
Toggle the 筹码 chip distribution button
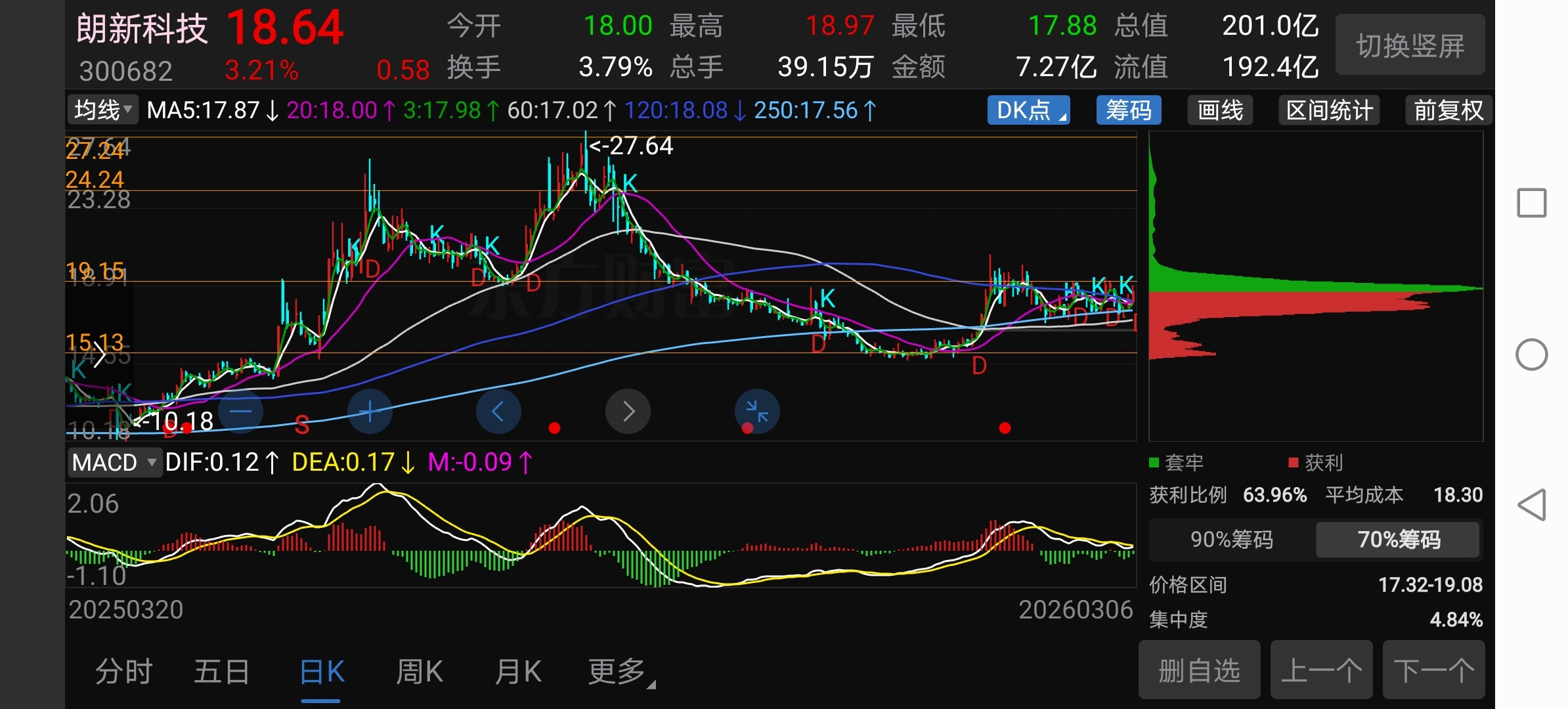1128,110
